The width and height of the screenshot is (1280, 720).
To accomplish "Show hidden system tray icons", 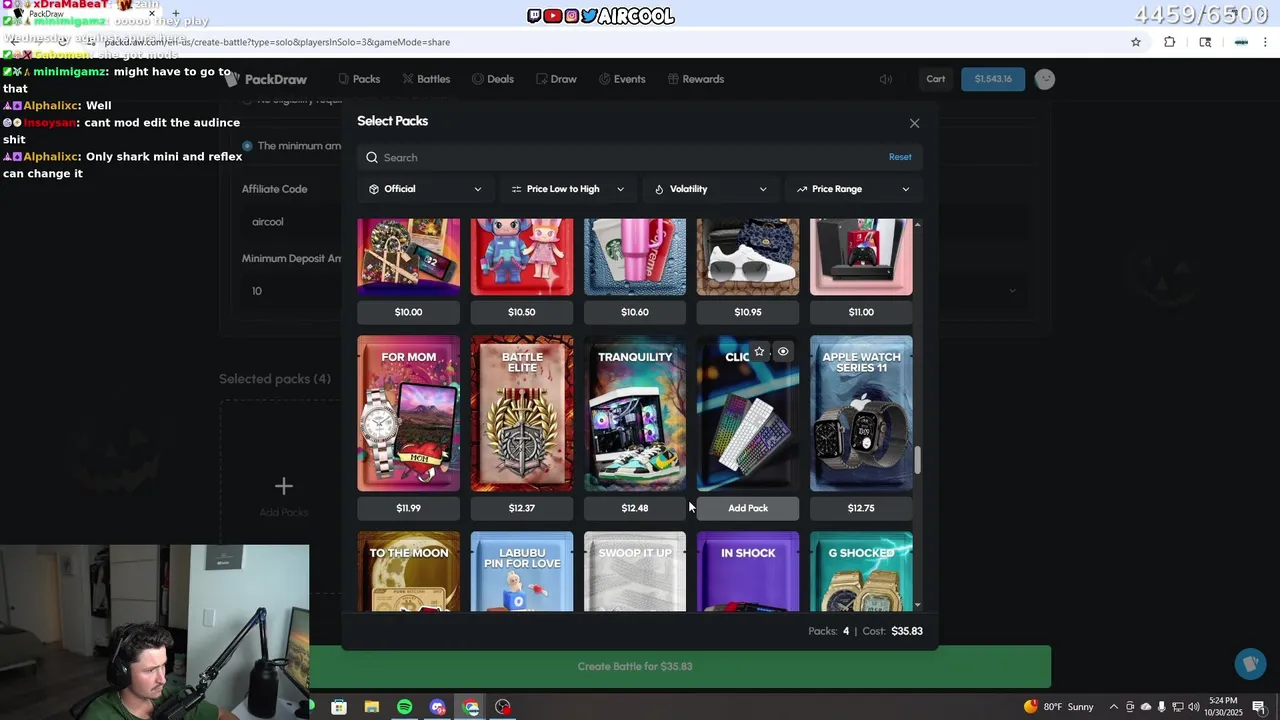I will point(1114,707).
